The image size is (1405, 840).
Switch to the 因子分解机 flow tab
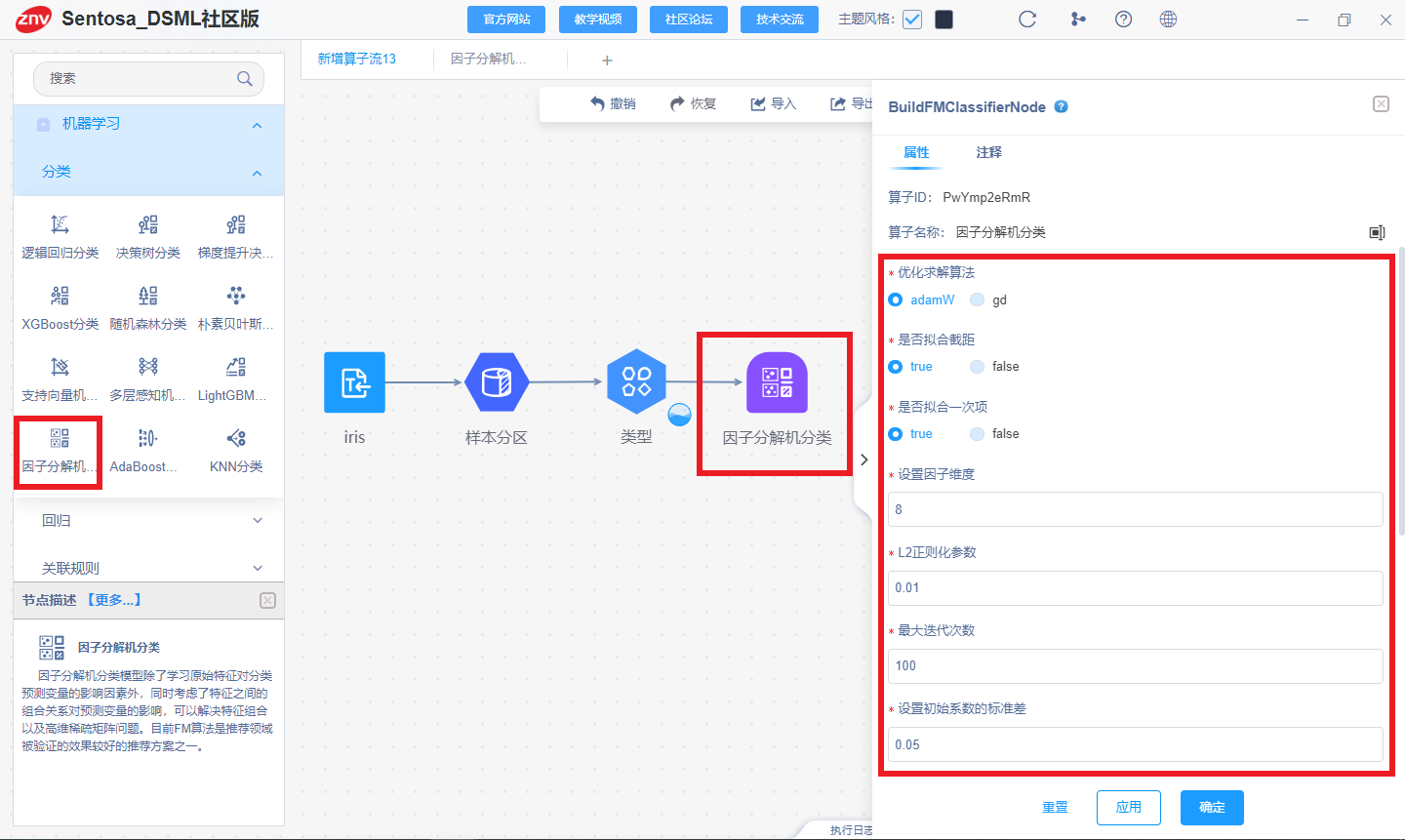pos(488,59)
